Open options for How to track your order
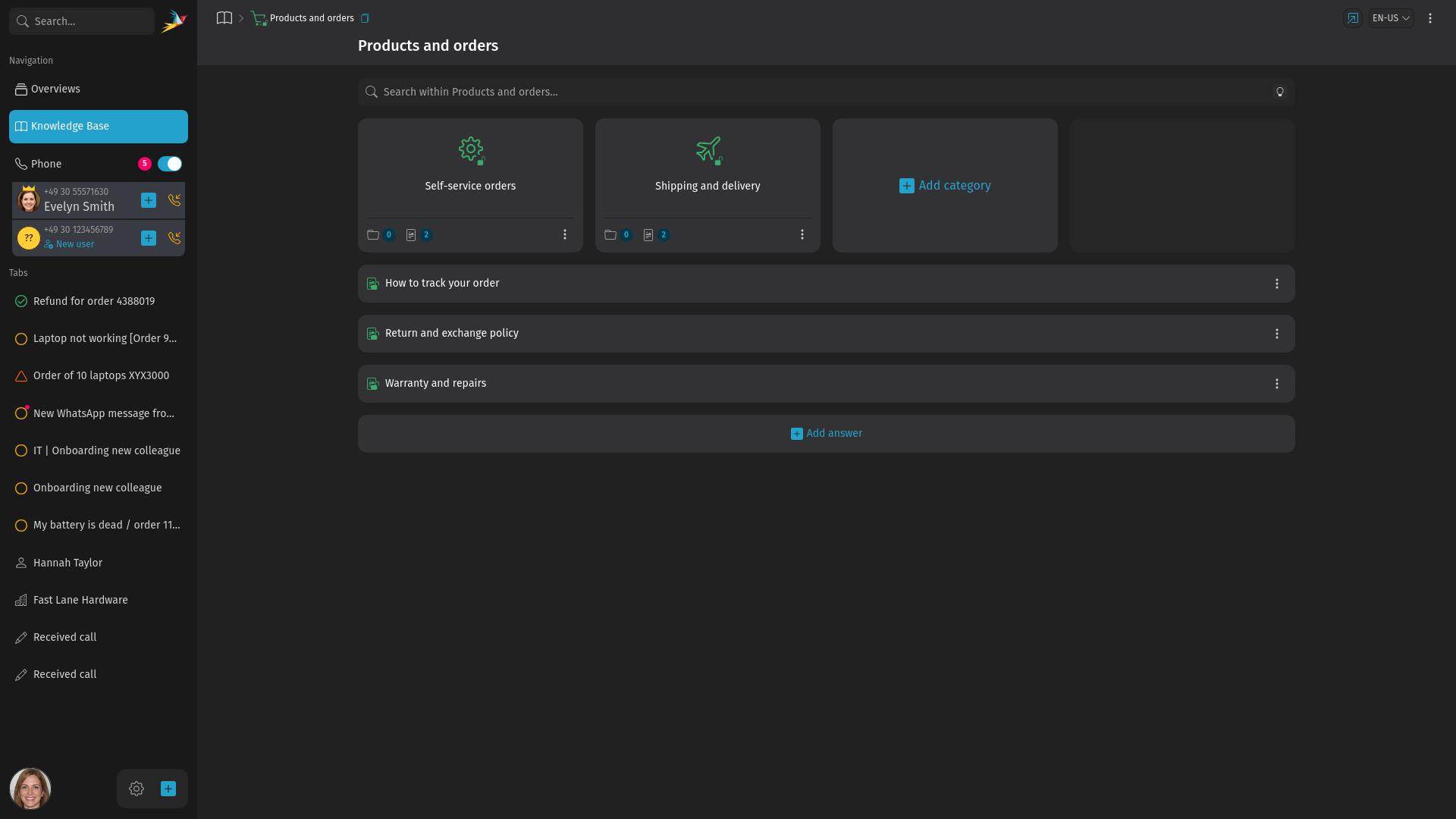Screen dimensions: 1456x819 (x=1277, y=284)
